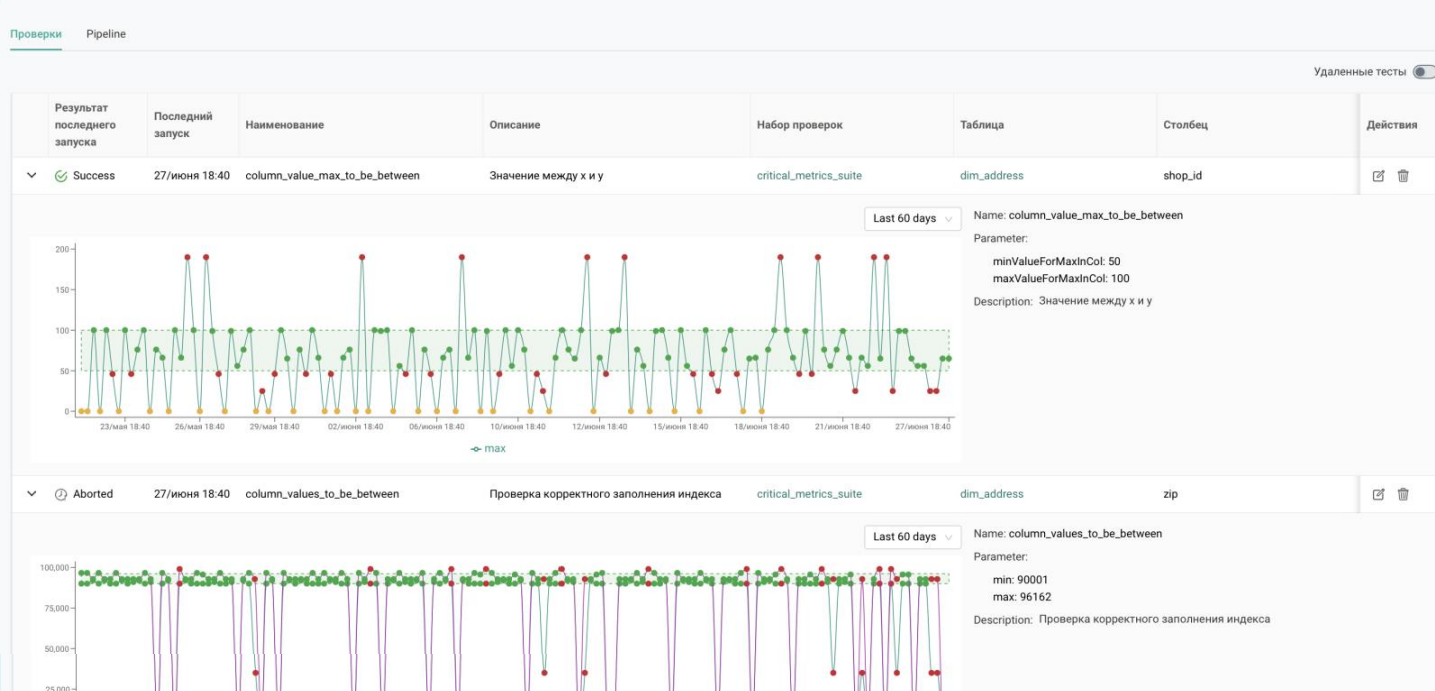This screenshot has height=691, width=1435.
Task: Select the column_value_max_to_be_between name cell
Action: tap(333, 176)
